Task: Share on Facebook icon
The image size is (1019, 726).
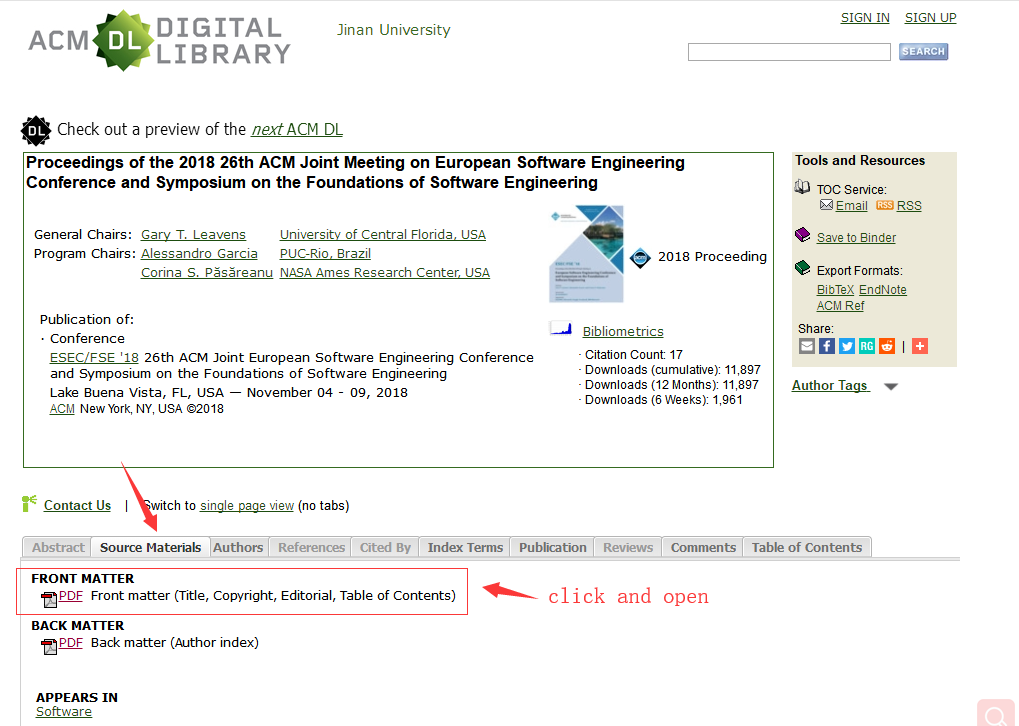Action: point(827,346)
